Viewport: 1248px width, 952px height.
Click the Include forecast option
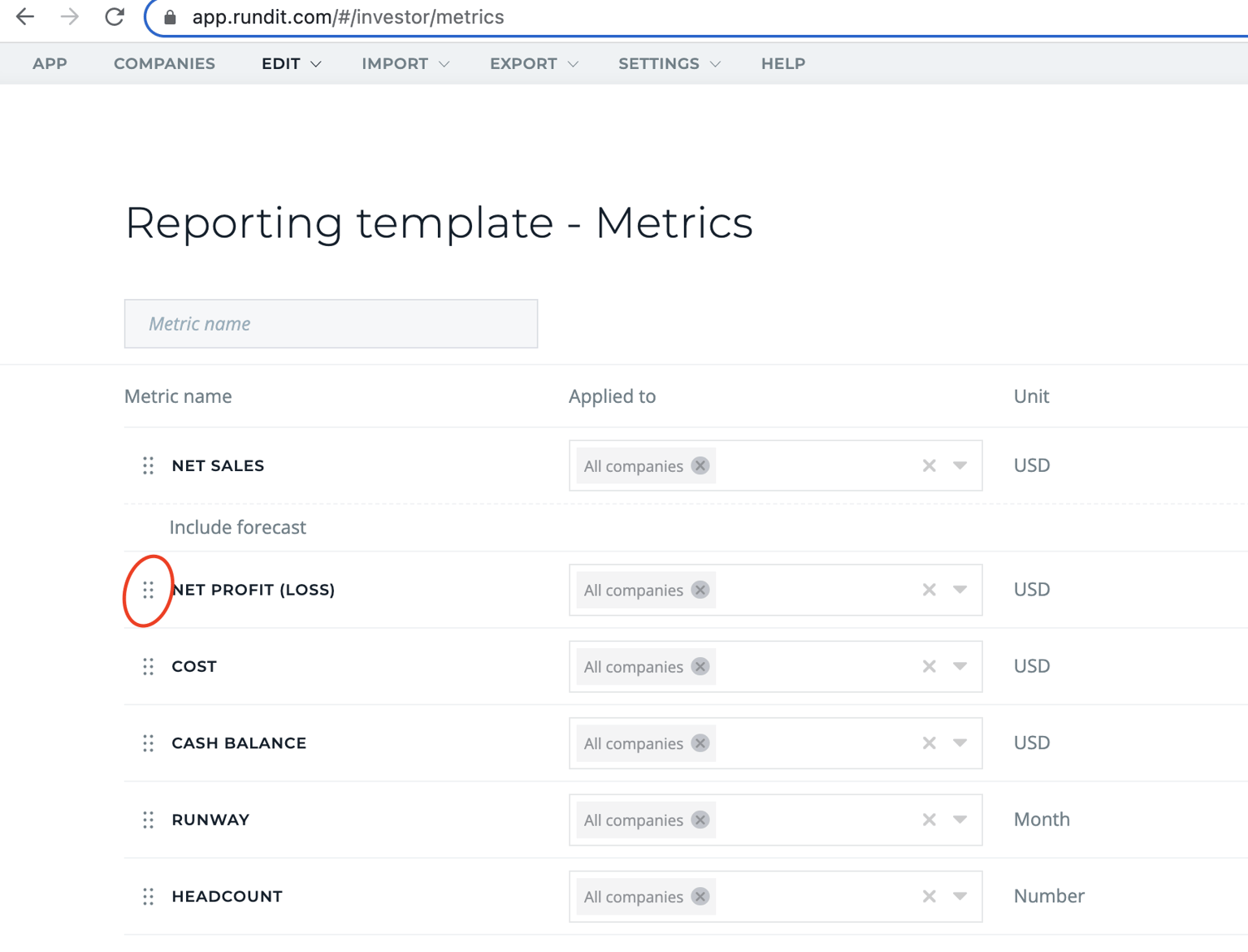point(237,527)
